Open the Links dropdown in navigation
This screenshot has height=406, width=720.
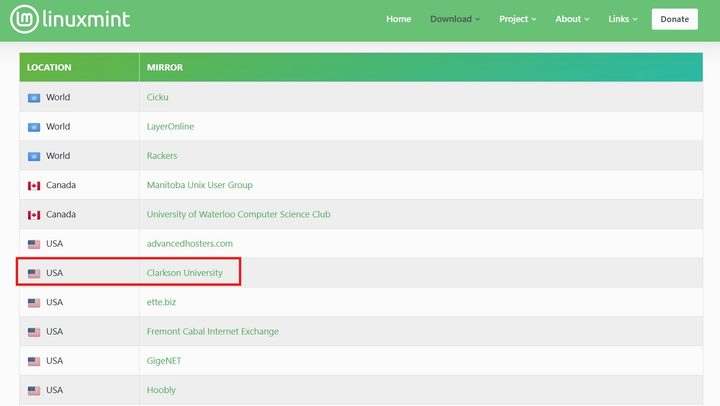622,19
